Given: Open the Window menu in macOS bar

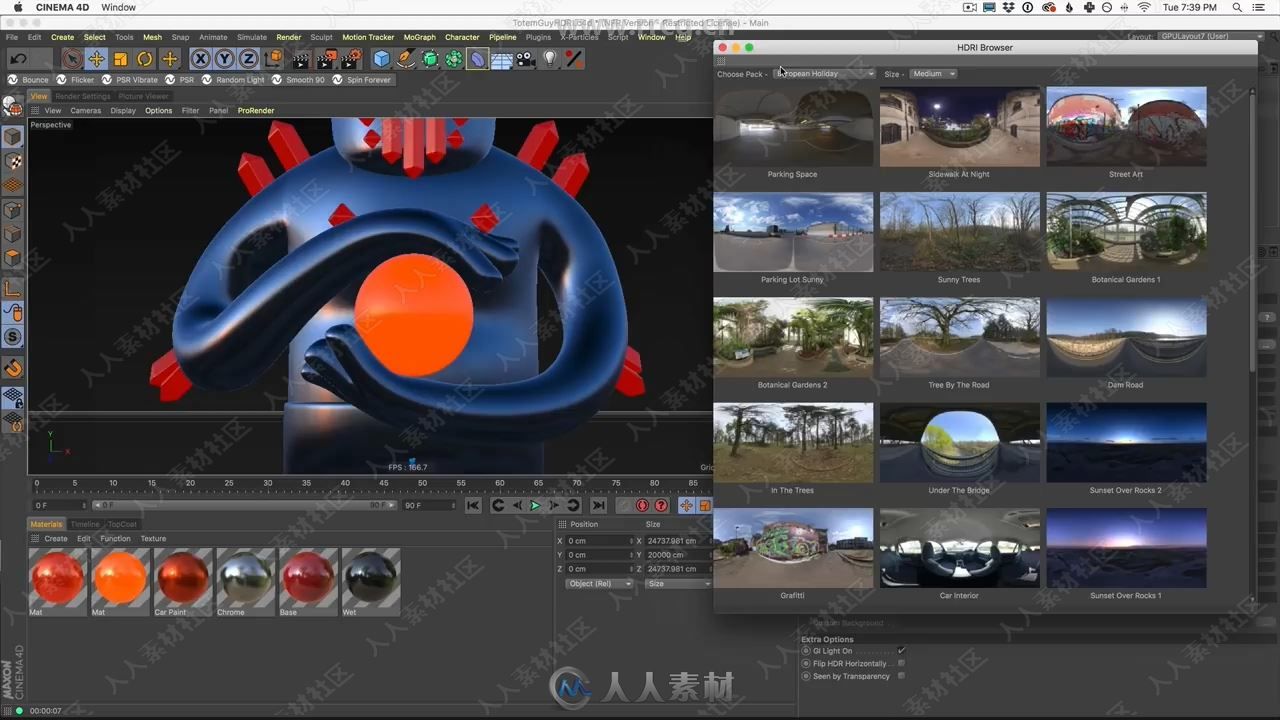Looking at the screenshot, I should (118, 7).
